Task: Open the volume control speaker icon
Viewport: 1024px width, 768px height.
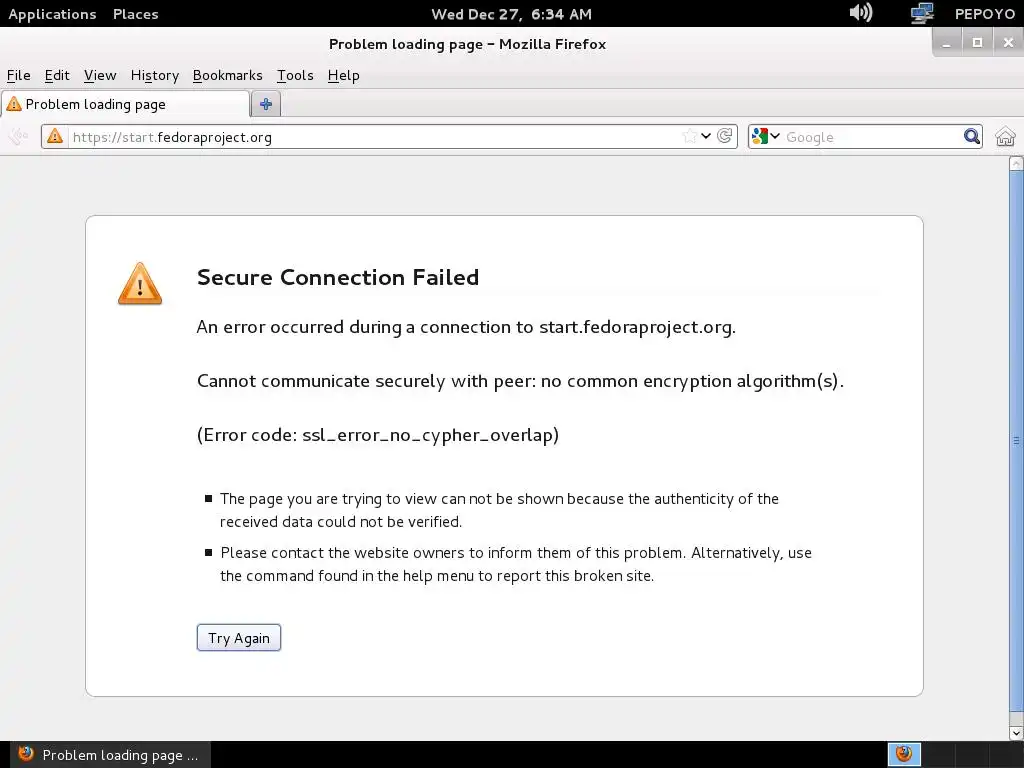Action: click(860, 14)
